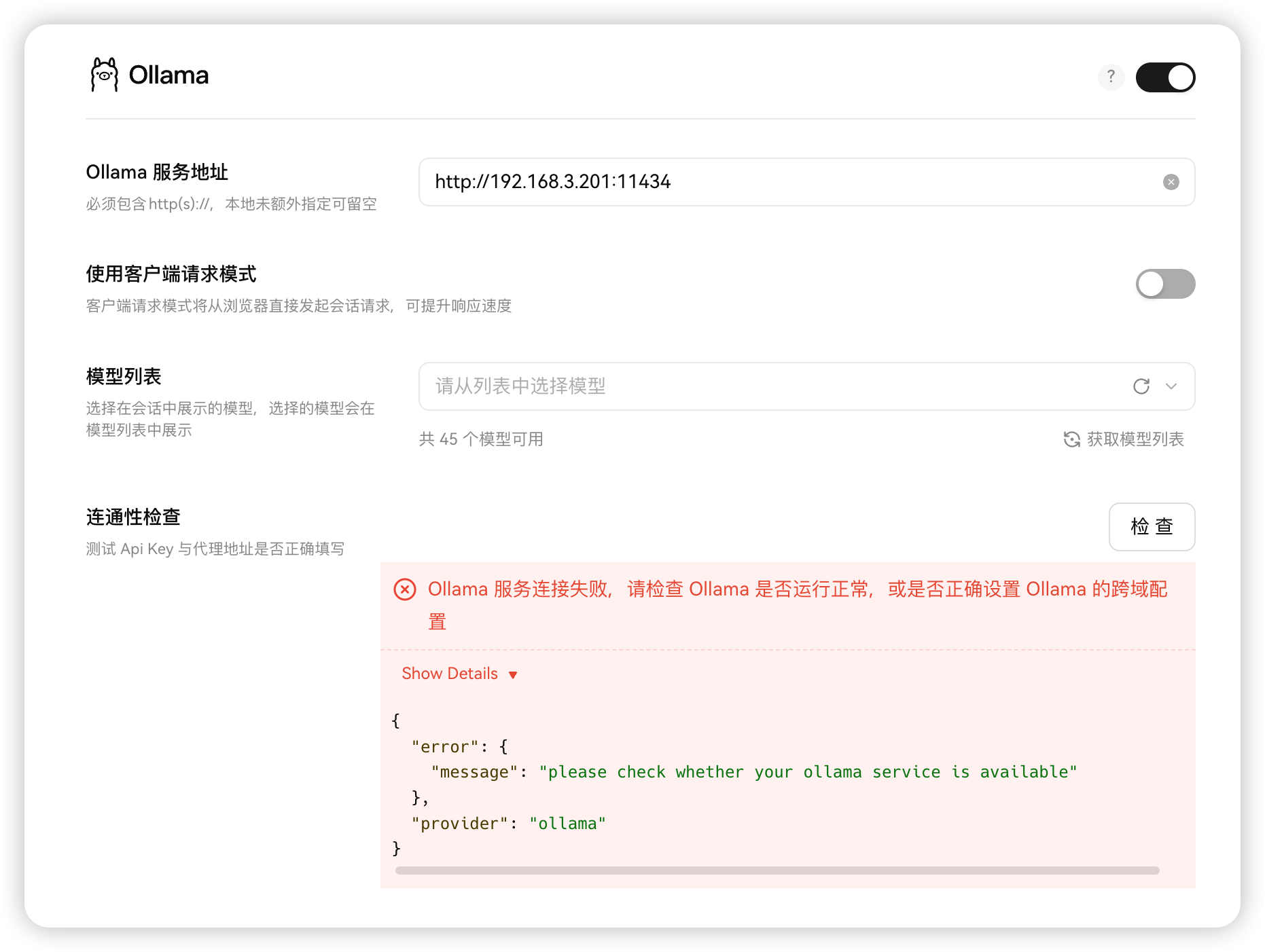Click the 模型列表 heading
This screenshot has height=952, width=1265.
click(x=124, y=377)
